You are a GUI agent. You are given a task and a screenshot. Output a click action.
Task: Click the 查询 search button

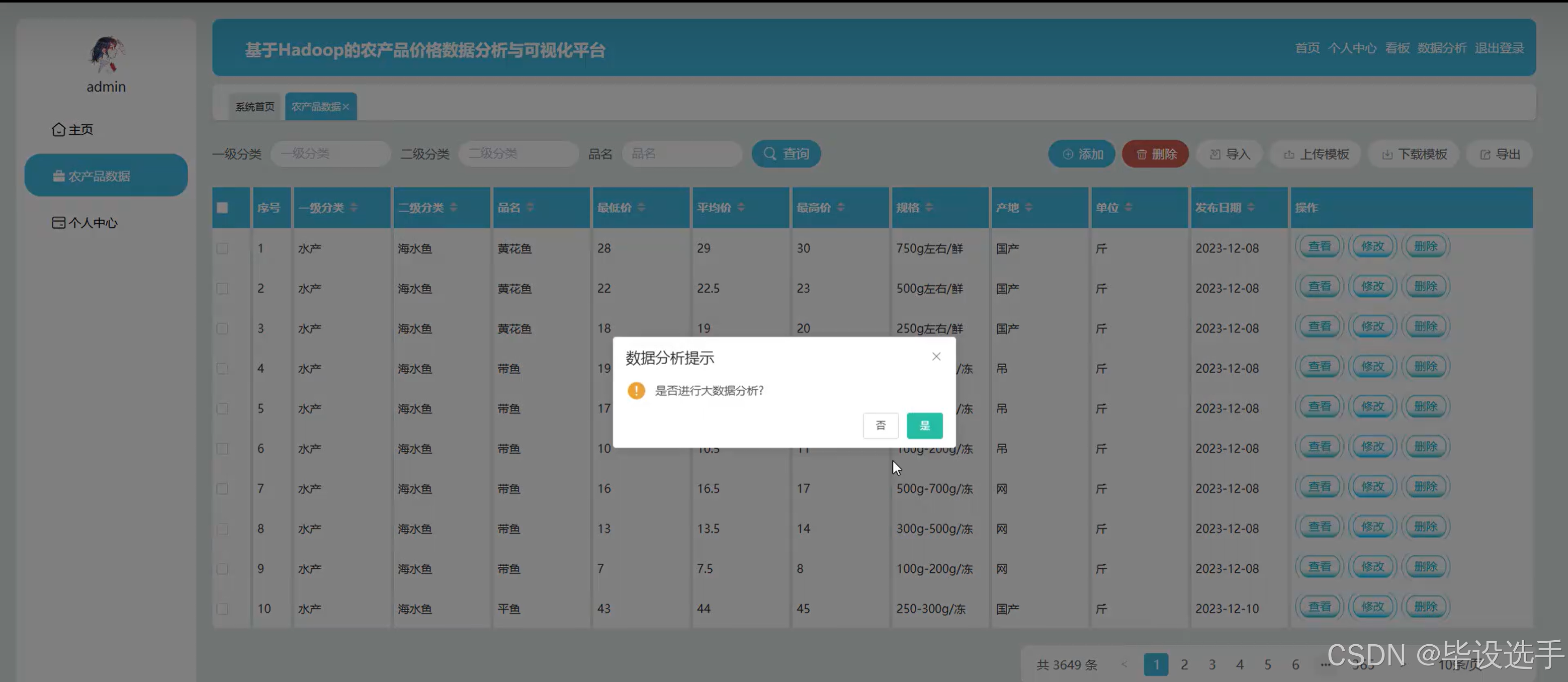click(x=786, y=153)
